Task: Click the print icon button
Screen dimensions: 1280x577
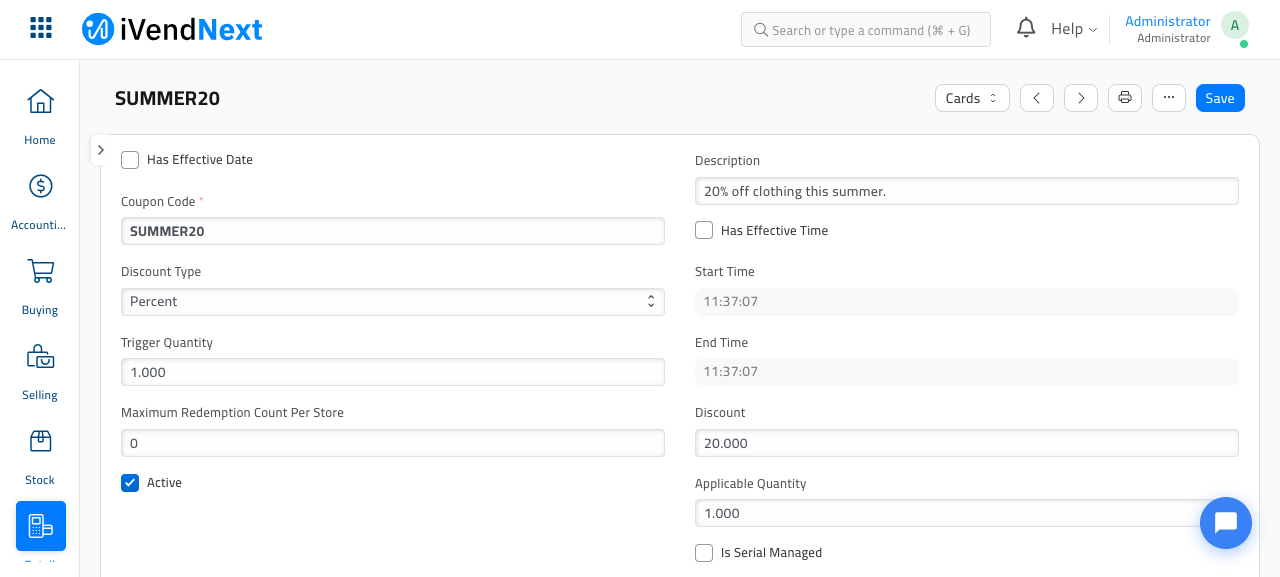Action: [x=1125, y=98]
